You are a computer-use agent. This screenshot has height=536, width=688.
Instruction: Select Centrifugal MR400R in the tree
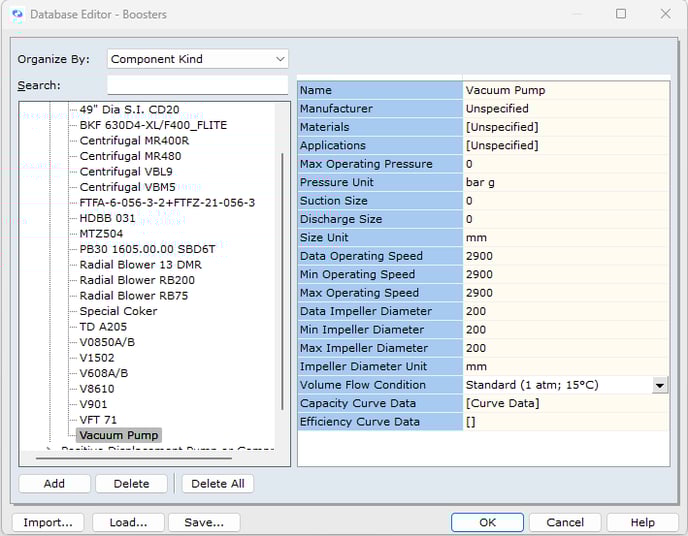point(134,141)
